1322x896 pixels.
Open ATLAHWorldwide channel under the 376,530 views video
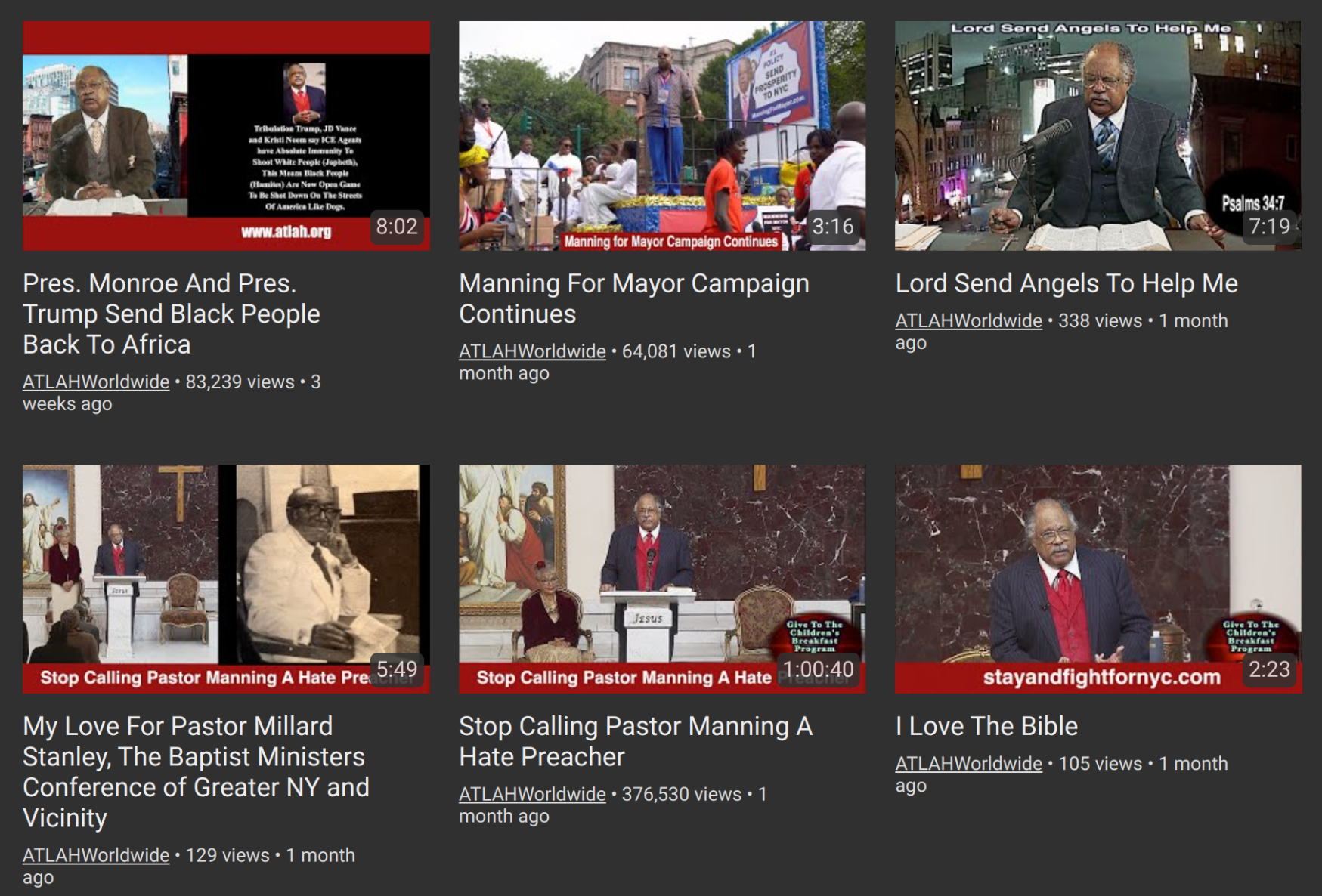tap(532, 794)
